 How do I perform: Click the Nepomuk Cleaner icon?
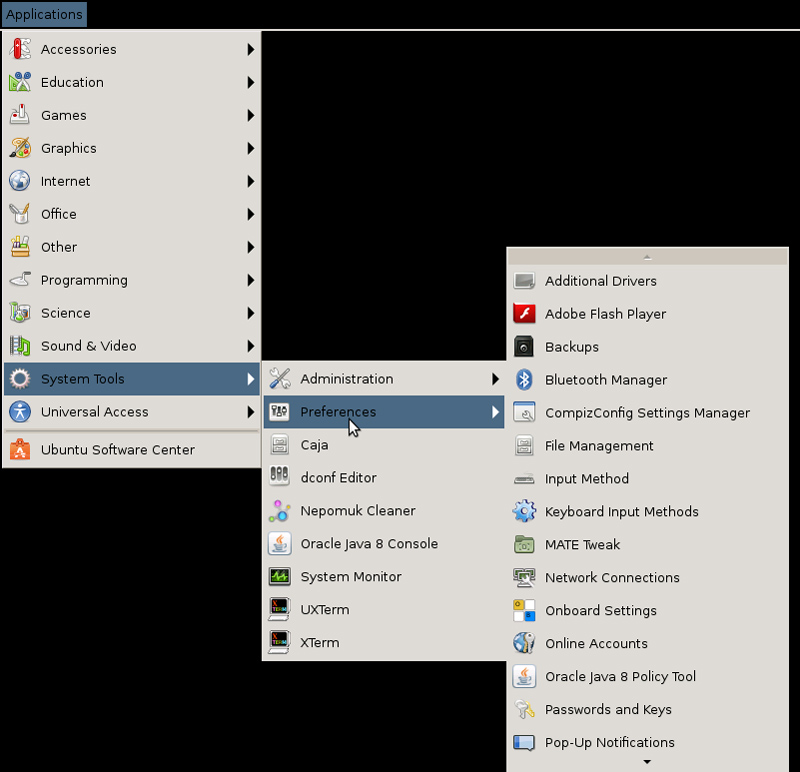(280, 511)
